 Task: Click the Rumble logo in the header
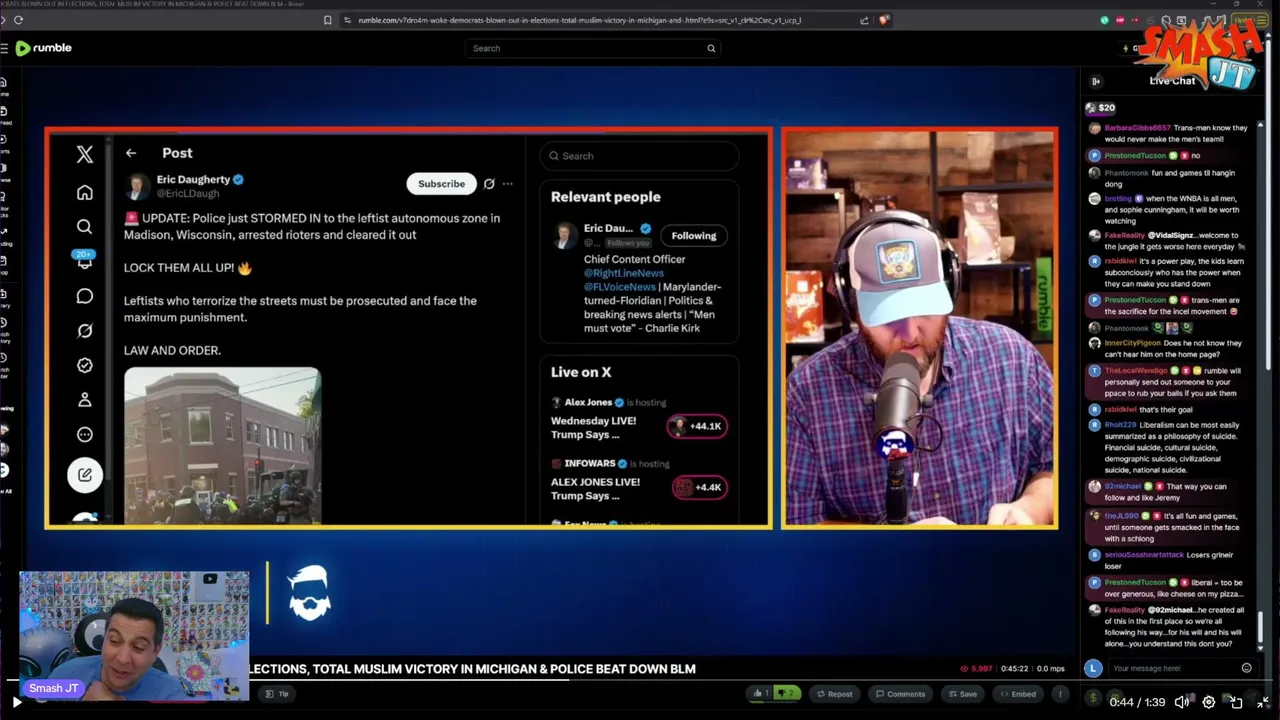point(43,48)
